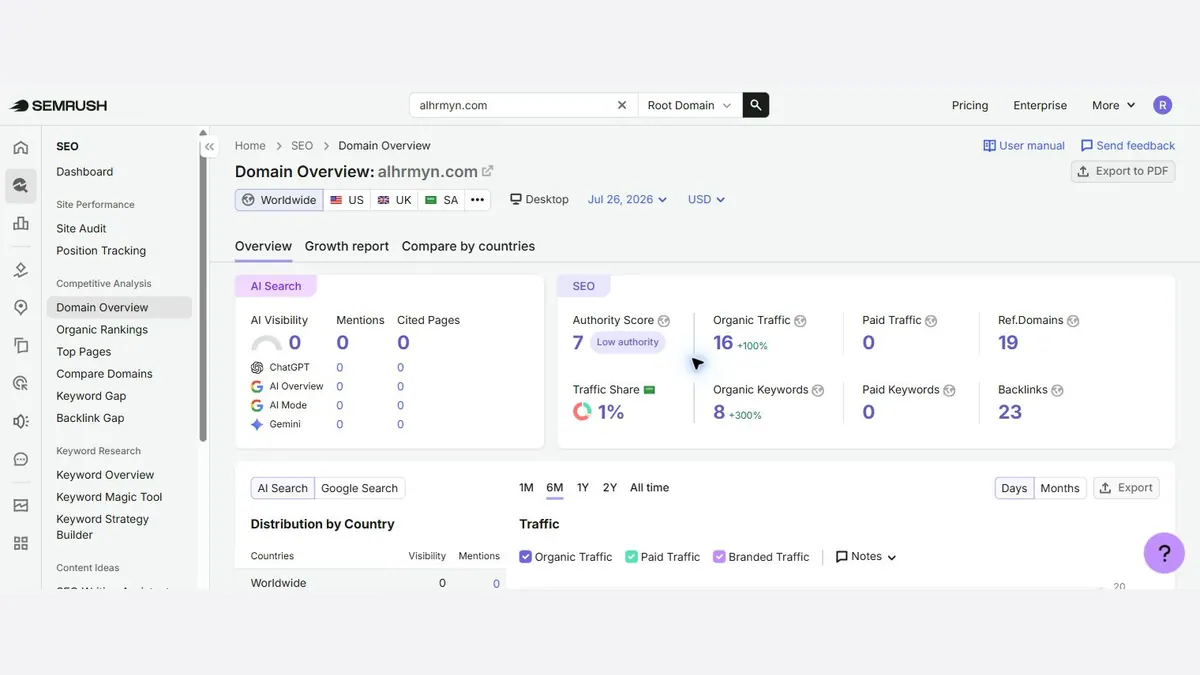Toggle the Branded Traffic checkbox
This screenshot has height=675, width=1200.
[719, 557]
